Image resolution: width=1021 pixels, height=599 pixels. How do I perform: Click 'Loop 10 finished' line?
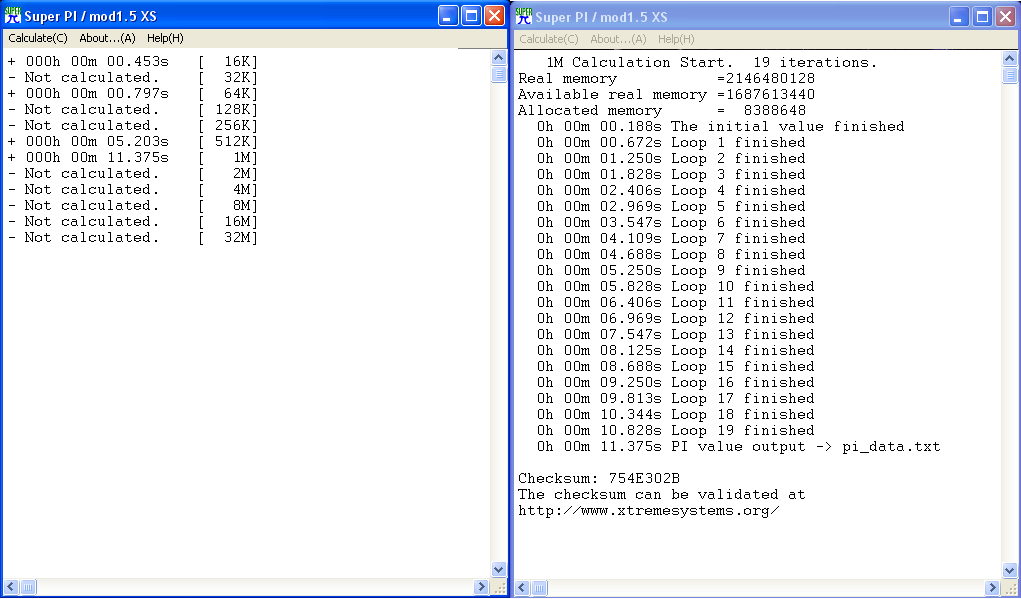tap(676, 286)
